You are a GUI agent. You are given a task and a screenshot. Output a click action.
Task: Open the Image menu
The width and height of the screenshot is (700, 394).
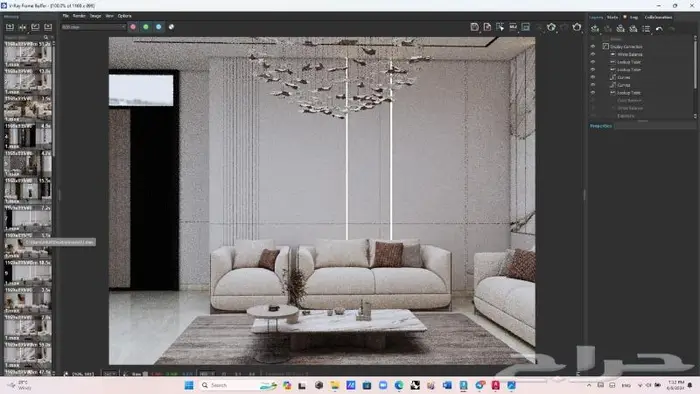pyautogui.click(x=96, y=16)
